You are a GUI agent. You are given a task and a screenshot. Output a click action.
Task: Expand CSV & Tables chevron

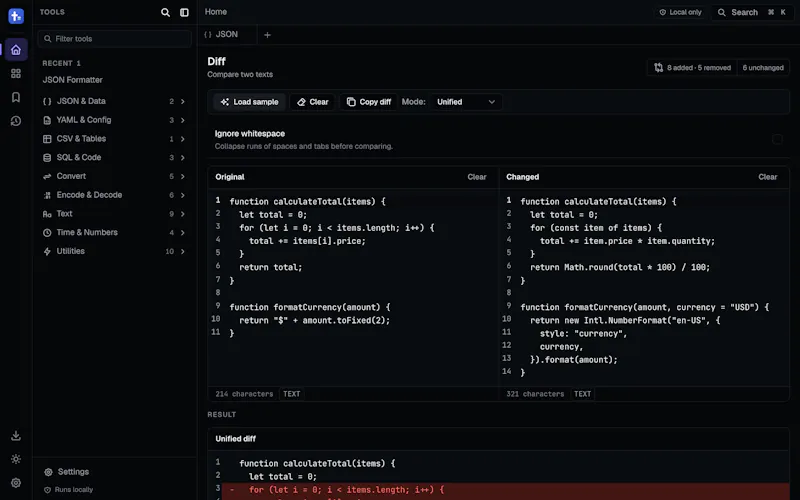tap(183, 139)
